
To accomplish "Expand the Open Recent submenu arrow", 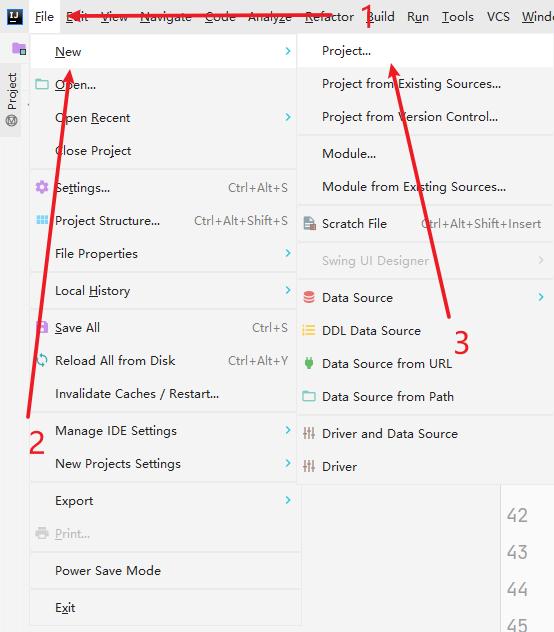I will (288, 117).
